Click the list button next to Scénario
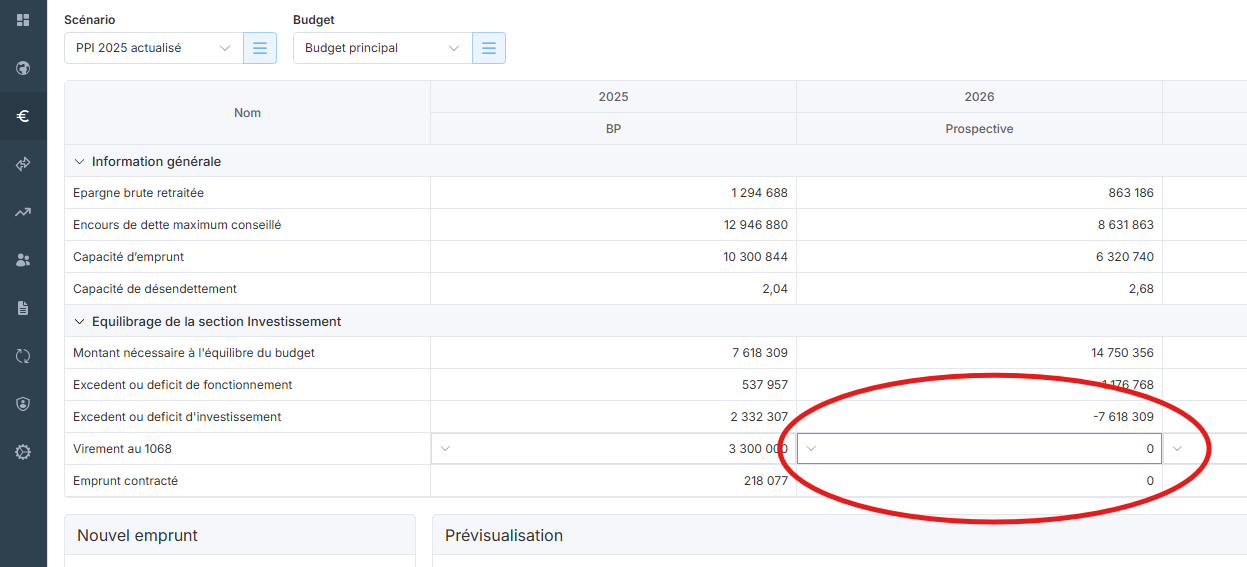Image resolution: width=1247 pixels, height=567 pixels. click(260, 48)
